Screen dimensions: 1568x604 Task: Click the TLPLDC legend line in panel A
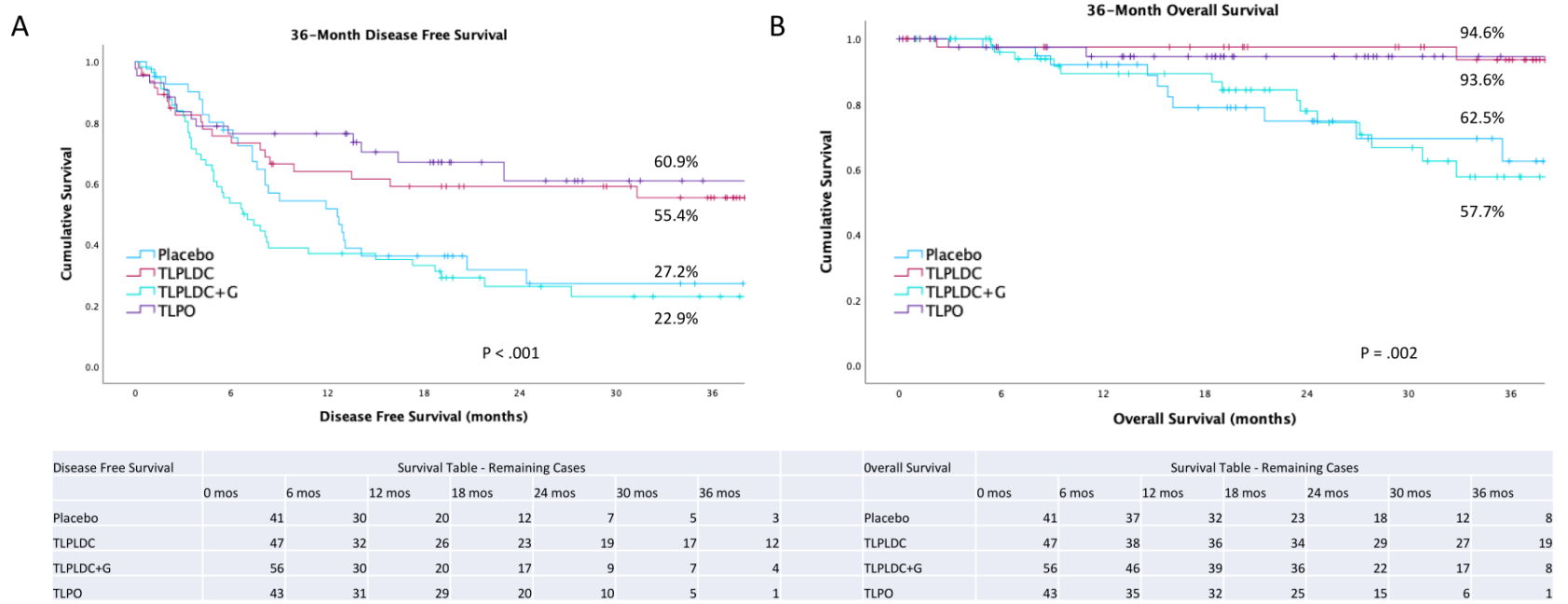(141, 273)
